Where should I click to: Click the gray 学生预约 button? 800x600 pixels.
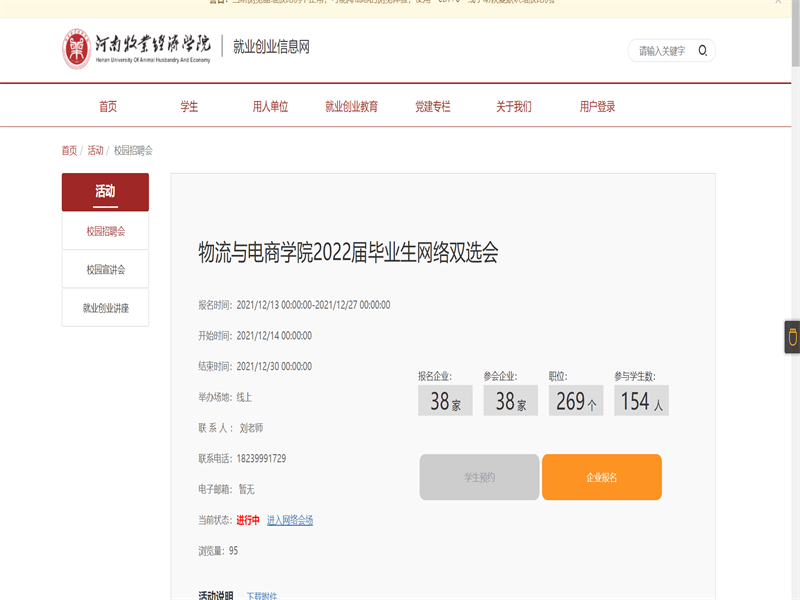[x=479, y=477]
